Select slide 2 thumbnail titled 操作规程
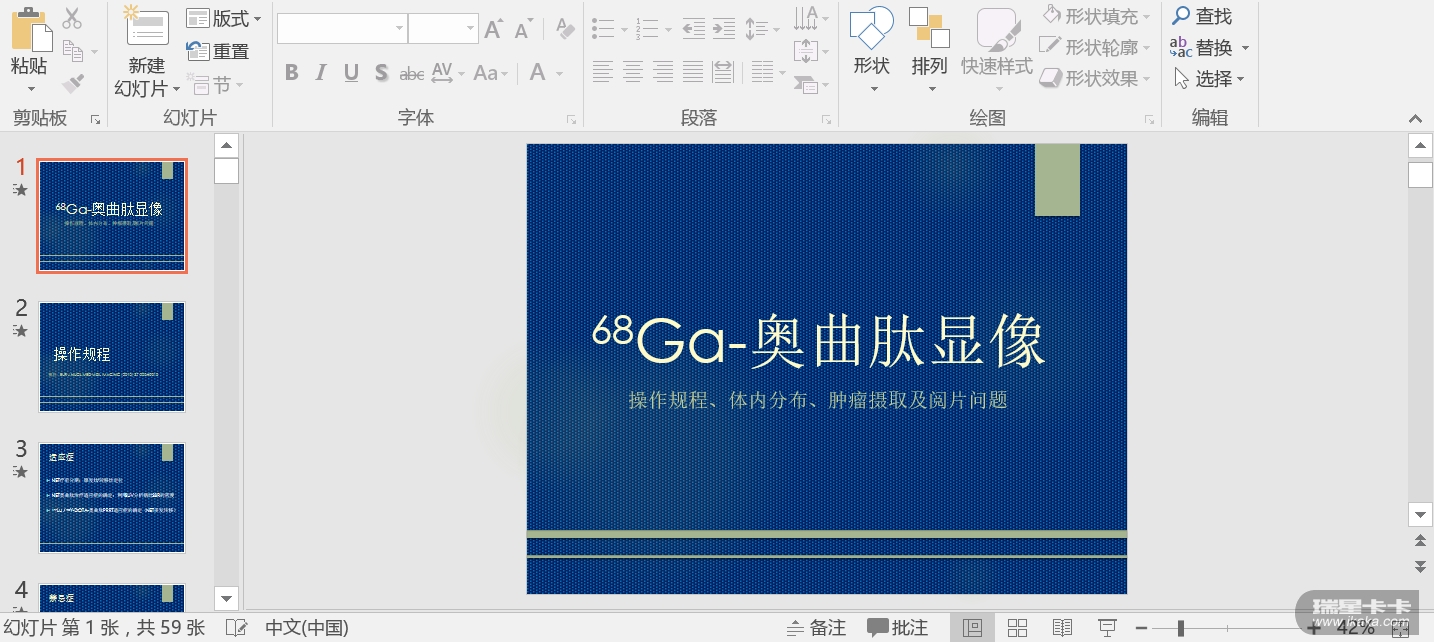 (x=112, y=356)
